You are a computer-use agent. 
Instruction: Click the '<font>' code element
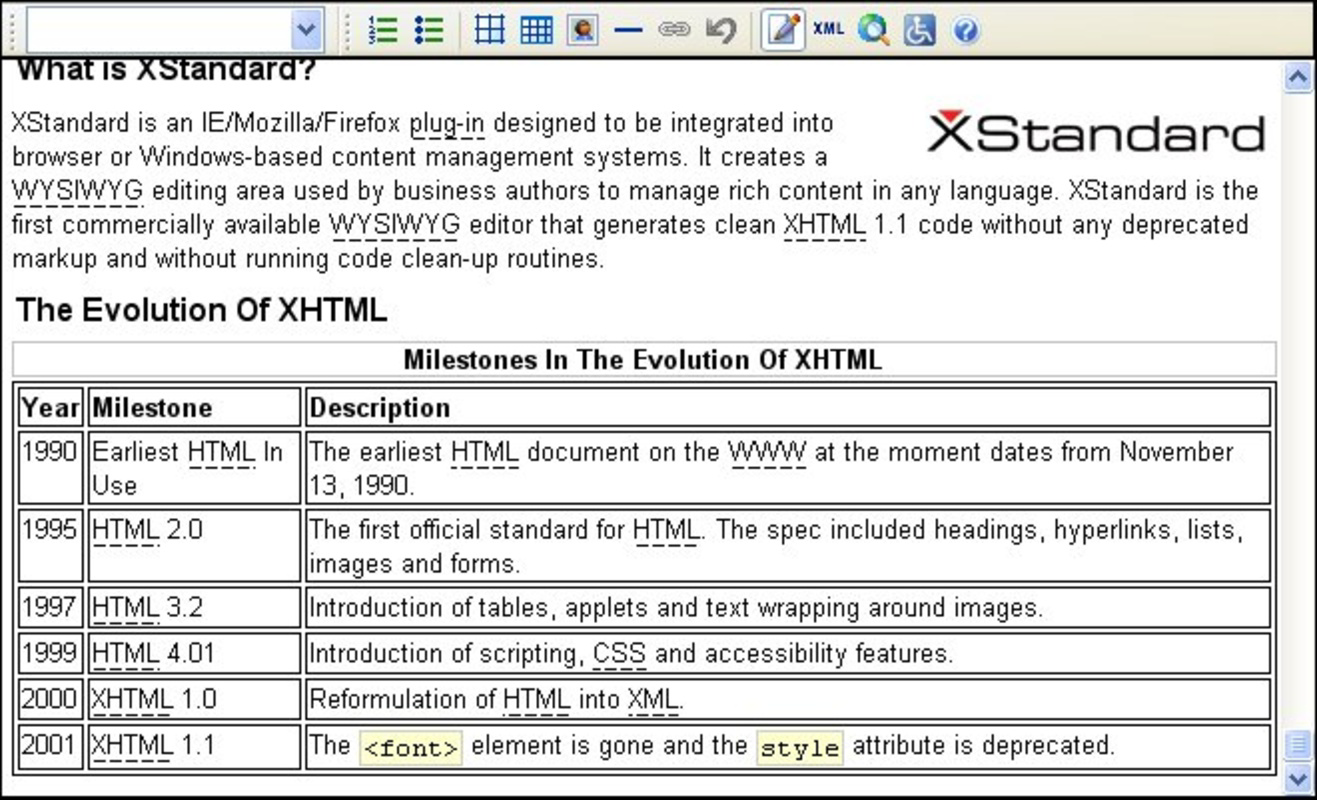tap(411, 748)
